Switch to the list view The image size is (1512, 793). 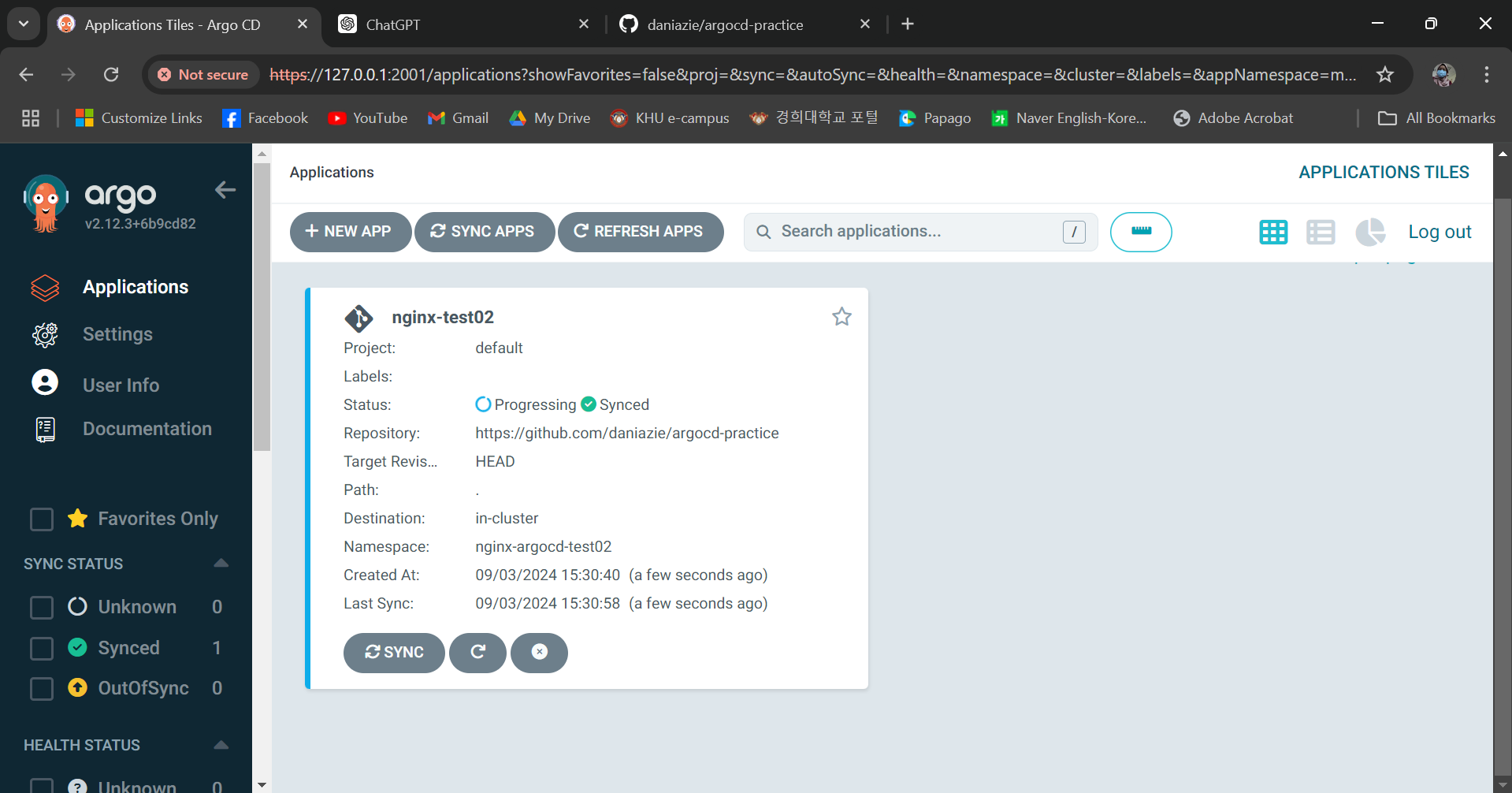pyautogui.click(x=1320, y=232)
